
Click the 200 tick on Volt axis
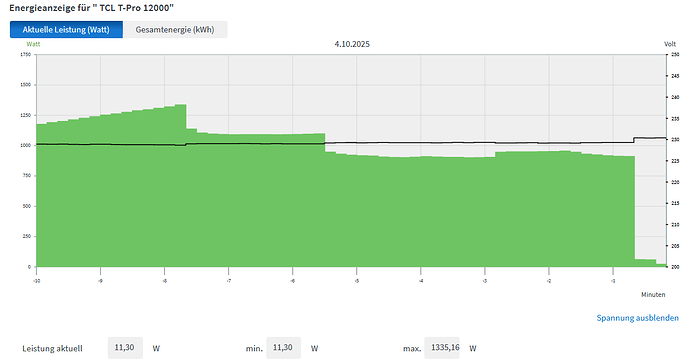pyautogui.click(x=675, y=267)
